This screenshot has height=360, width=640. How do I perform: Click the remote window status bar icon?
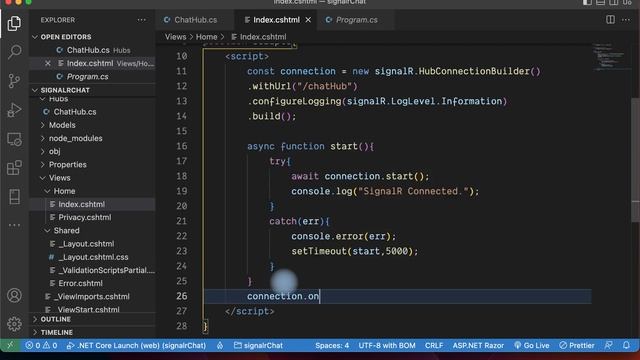click(x=10, y=345)
